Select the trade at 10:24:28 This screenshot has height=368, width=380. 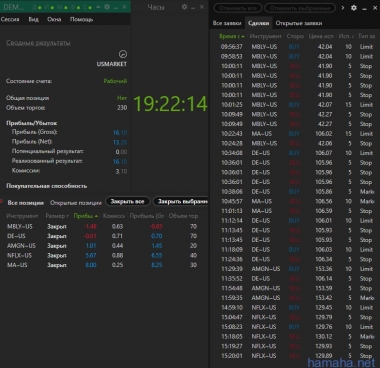click(x=295, y=143)
